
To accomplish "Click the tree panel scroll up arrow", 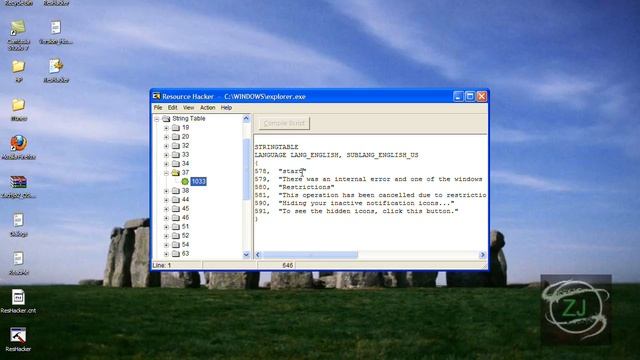I will coord(246,119).
